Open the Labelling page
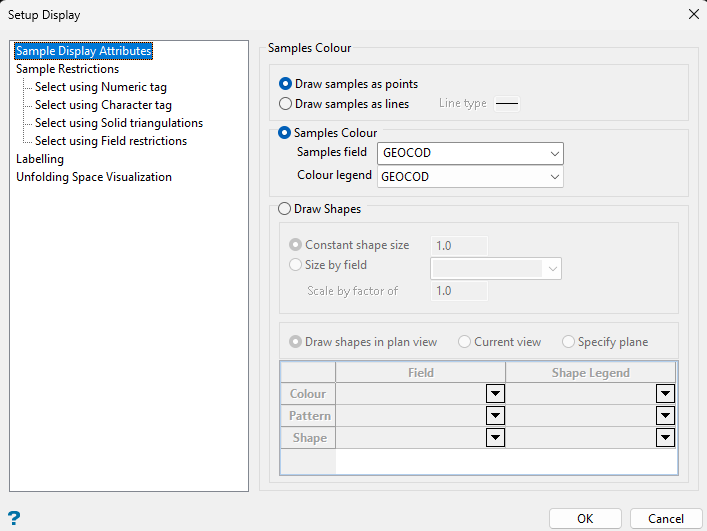 click(x=40, y=159)
